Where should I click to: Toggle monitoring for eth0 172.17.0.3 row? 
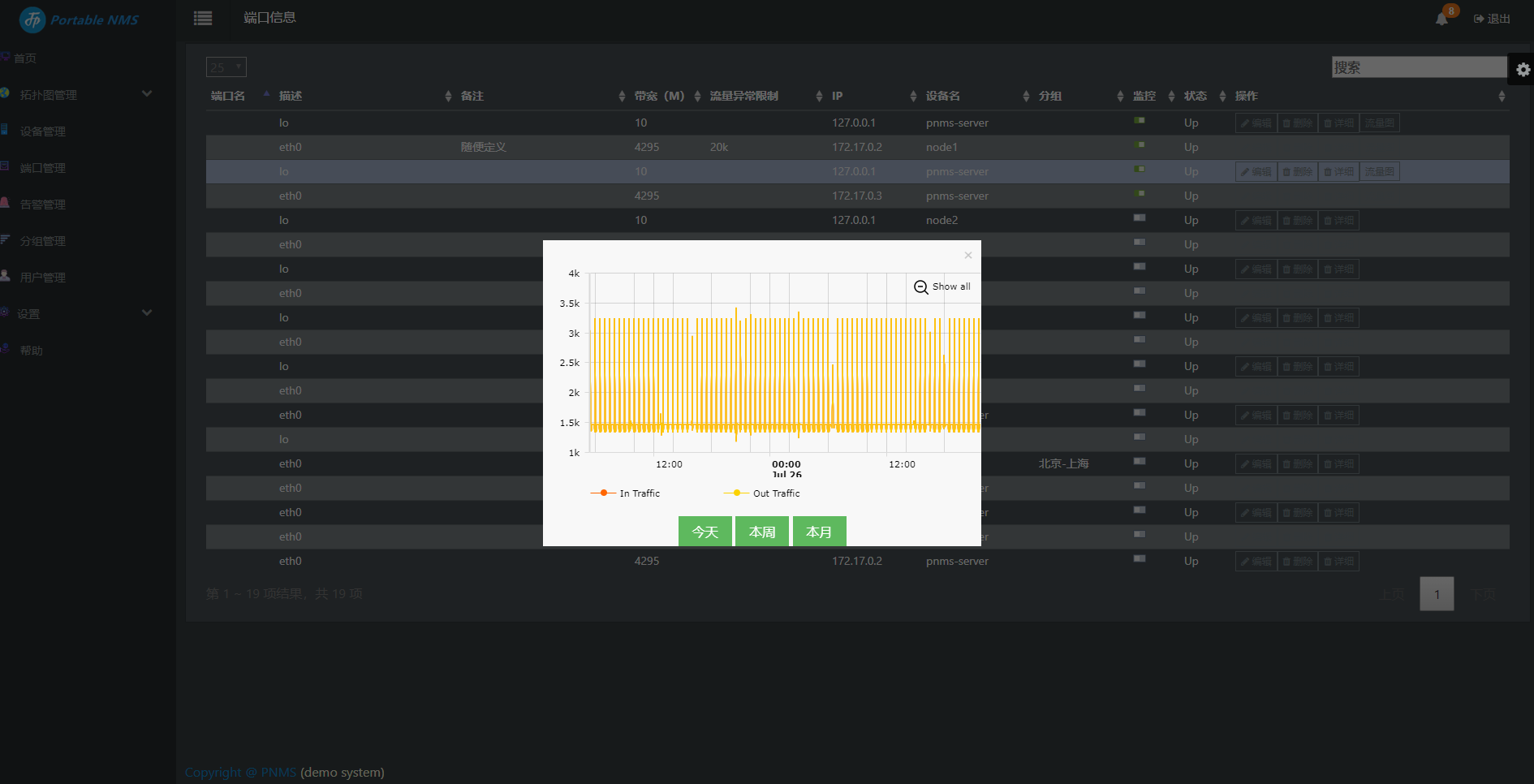(x=1140, y=193)
